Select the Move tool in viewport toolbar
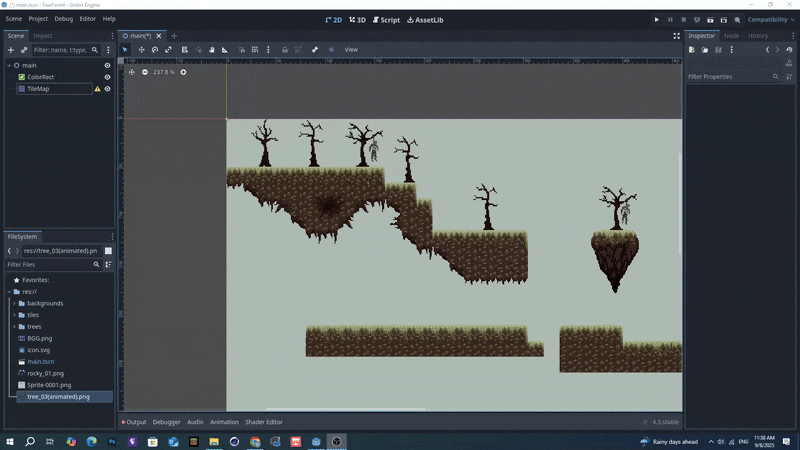Image resolution: width=800 pixels, height=450 pixels. (141, 49)
